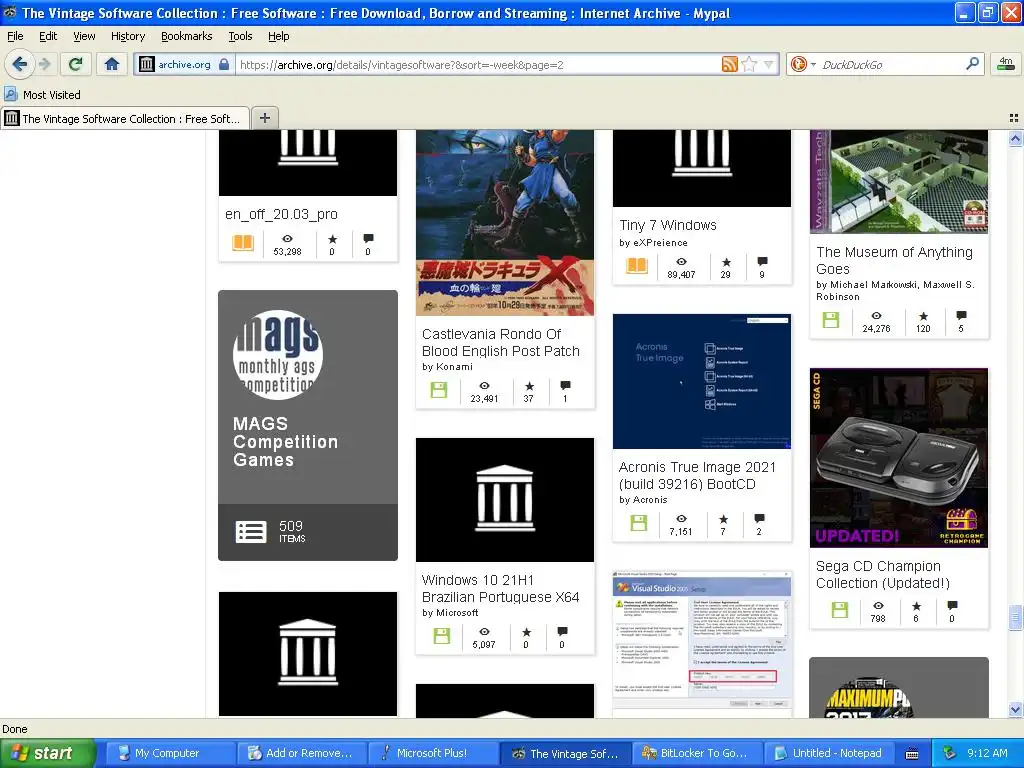This screenshot has height=768, width=1024.
Task: Open Acronis True Image 2021 BootCD item
Action: (697, 475)
